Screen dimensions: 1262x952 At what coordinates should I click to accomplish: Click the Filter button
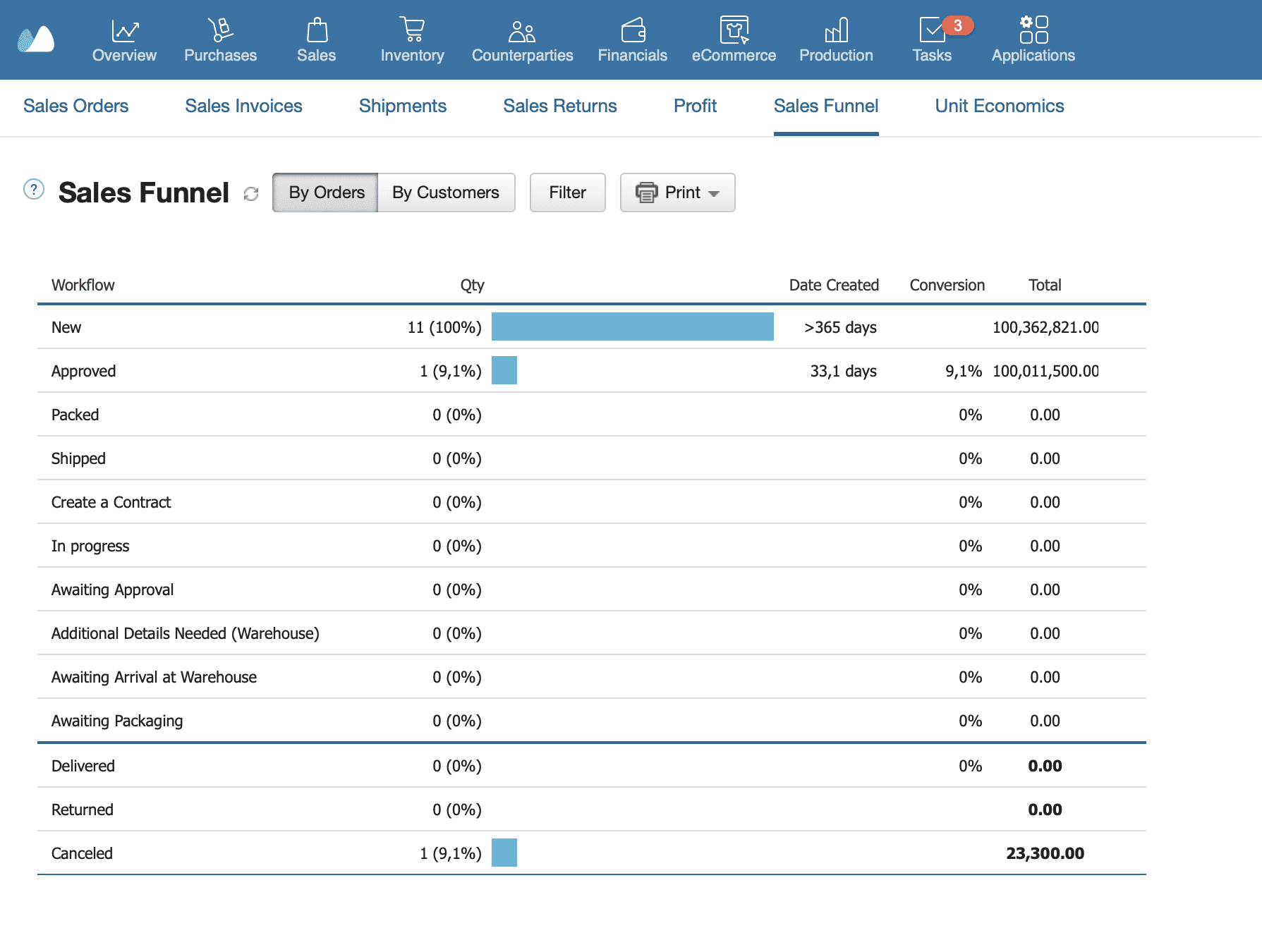coord(567,192)
